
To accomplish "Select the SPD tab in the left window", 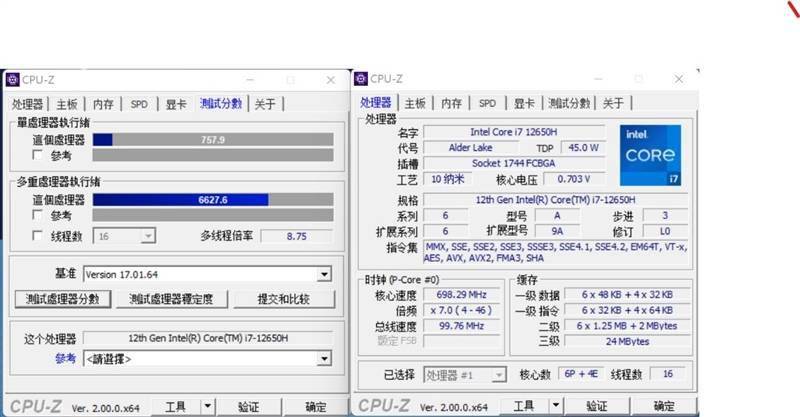I will pyautogui.click(x=139, y=104).
